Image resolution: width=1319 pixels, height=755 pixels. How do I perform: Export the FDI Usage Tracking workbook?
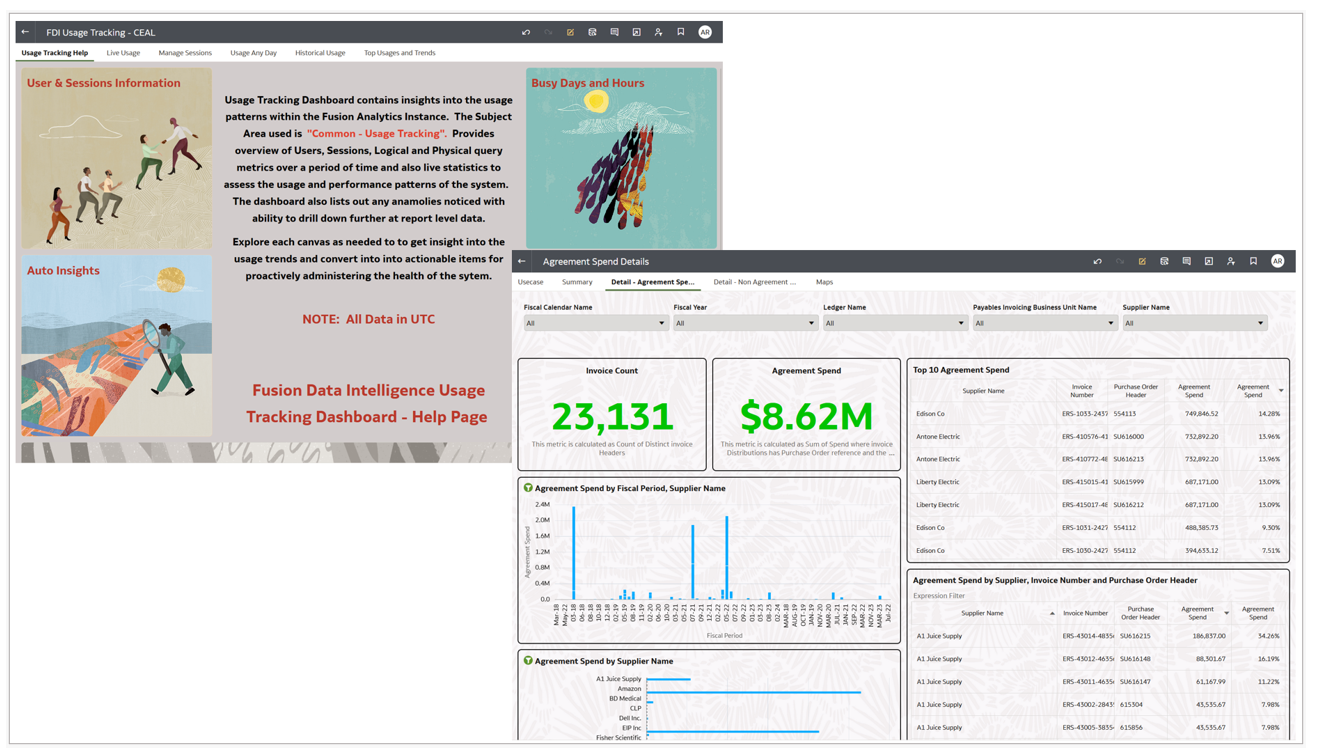coord(636,32)
